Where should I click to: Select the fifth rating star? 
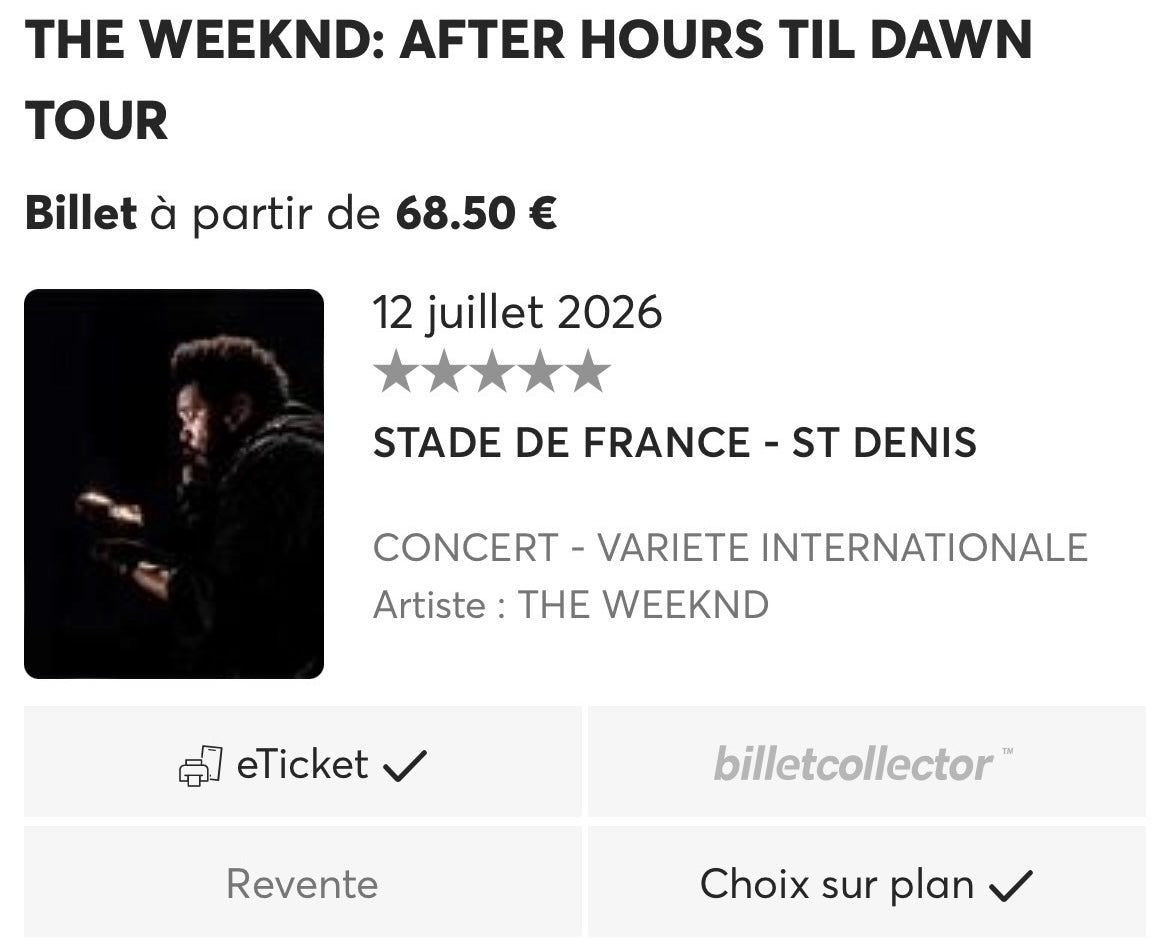click(x=589, y=372)
